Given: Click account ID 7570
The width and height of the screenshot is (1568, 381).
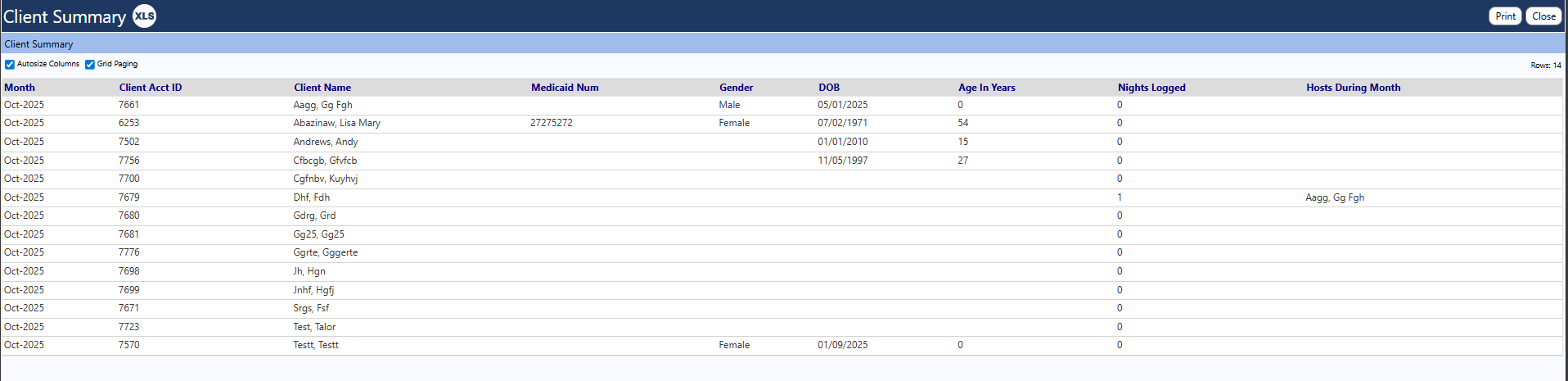Looking at the screenshot, I should pyautogui.click(x=128, y=345).
